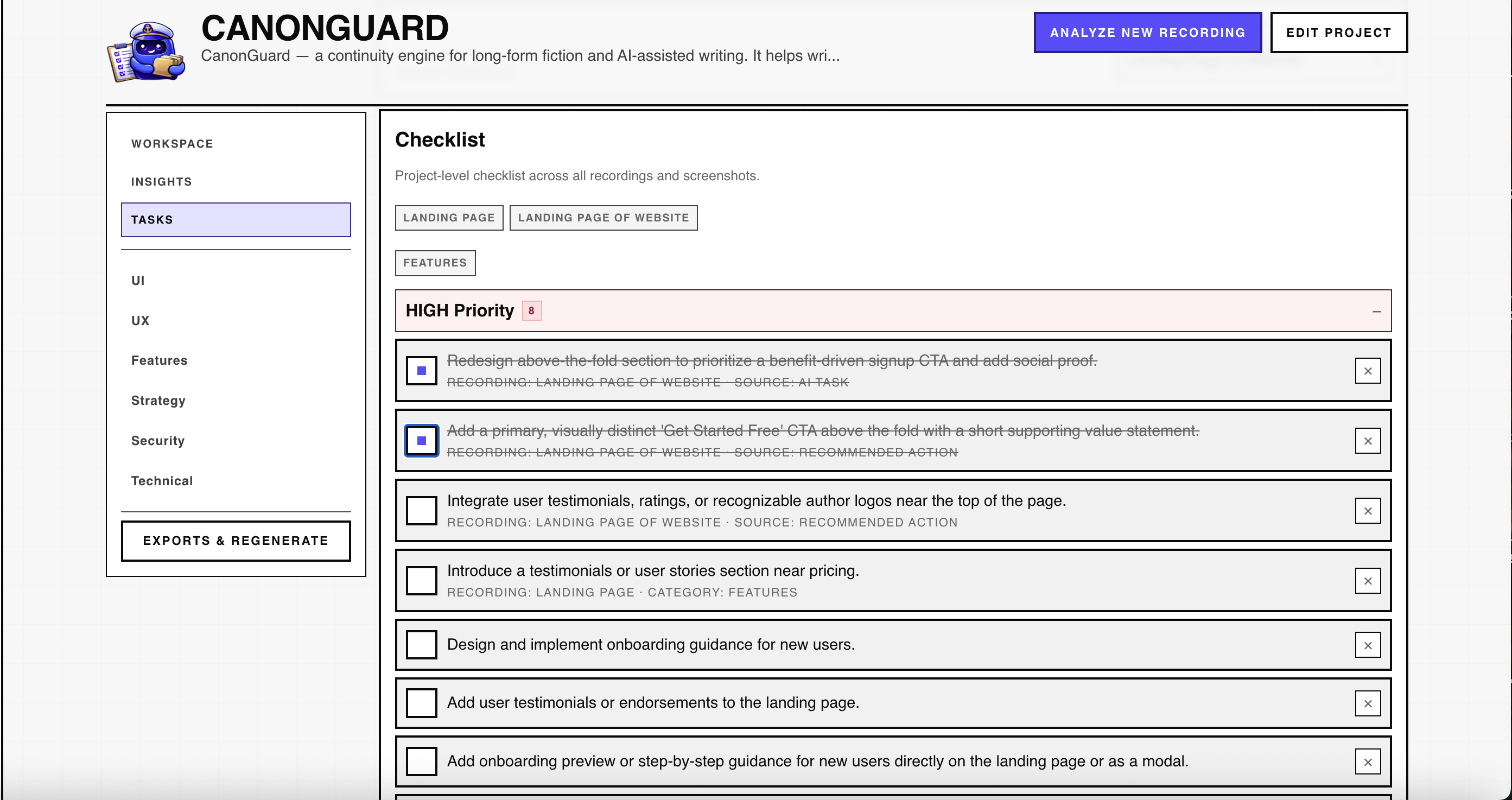Click the Analyze New Recording button
The height and width of the screenshot is (800, 1512).
[1147, 33]
